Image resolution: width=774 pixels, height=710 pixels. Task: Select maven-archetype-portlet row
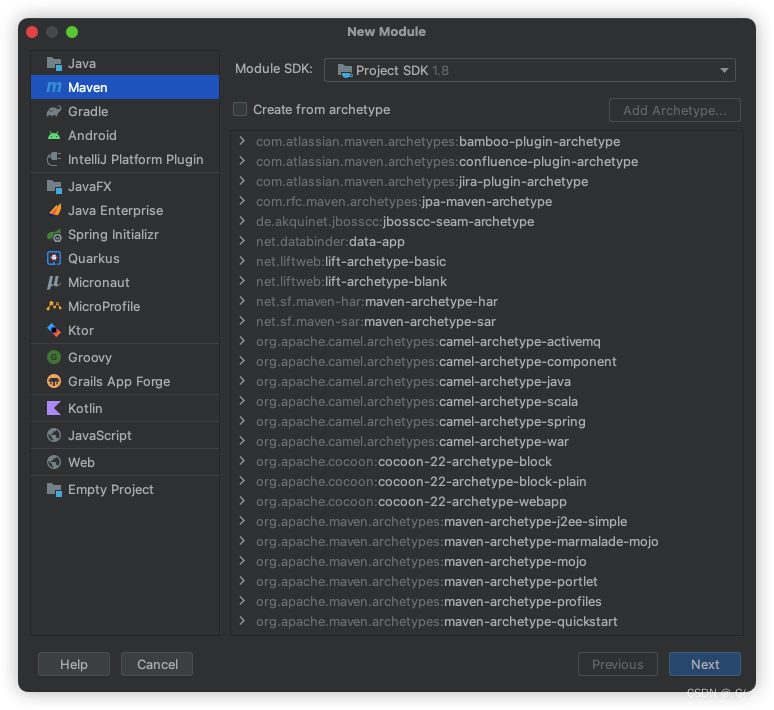(x=487, y=581)
